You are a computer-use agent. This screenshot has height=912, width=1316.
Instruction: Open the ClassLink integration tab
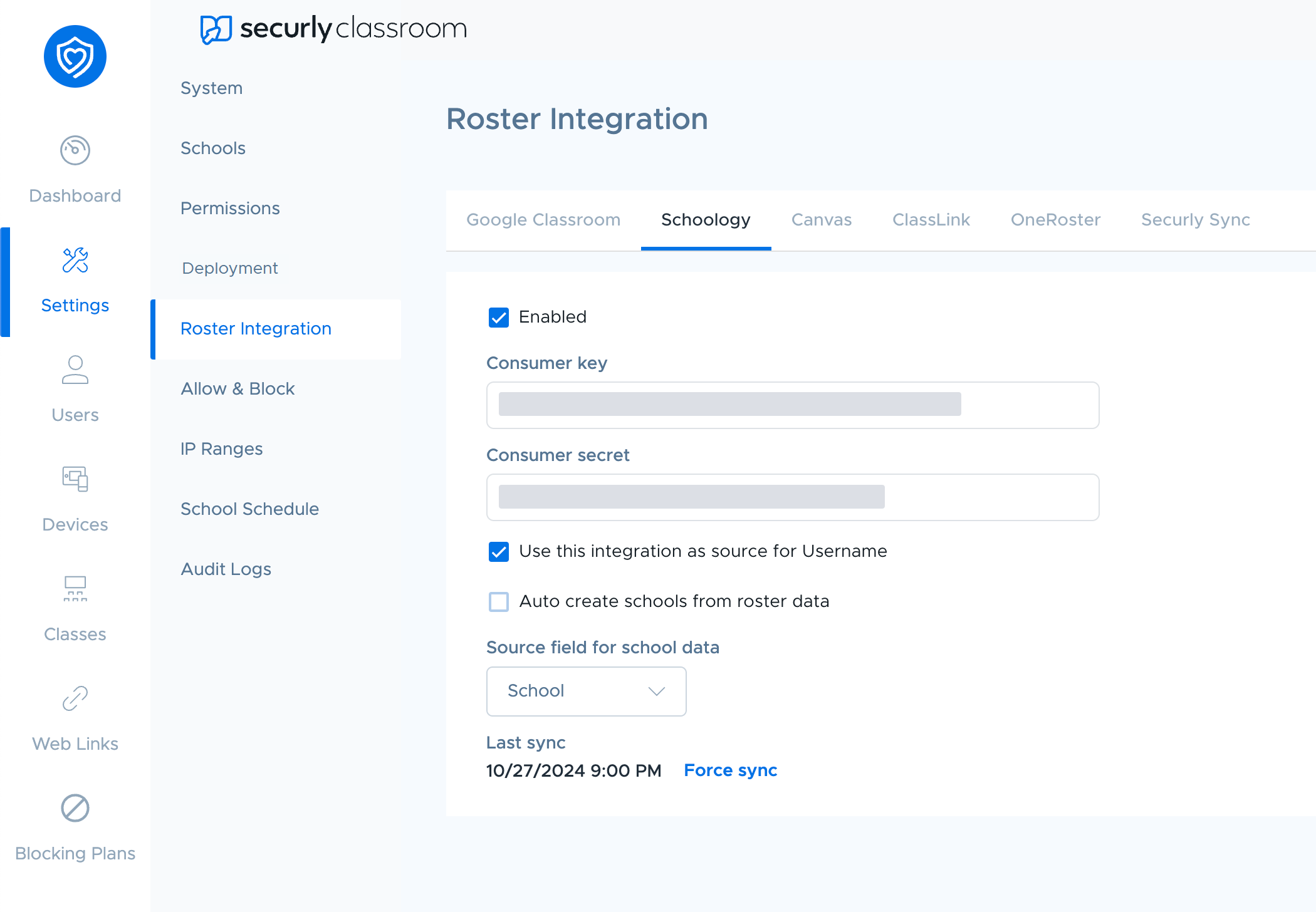point(930,220)
